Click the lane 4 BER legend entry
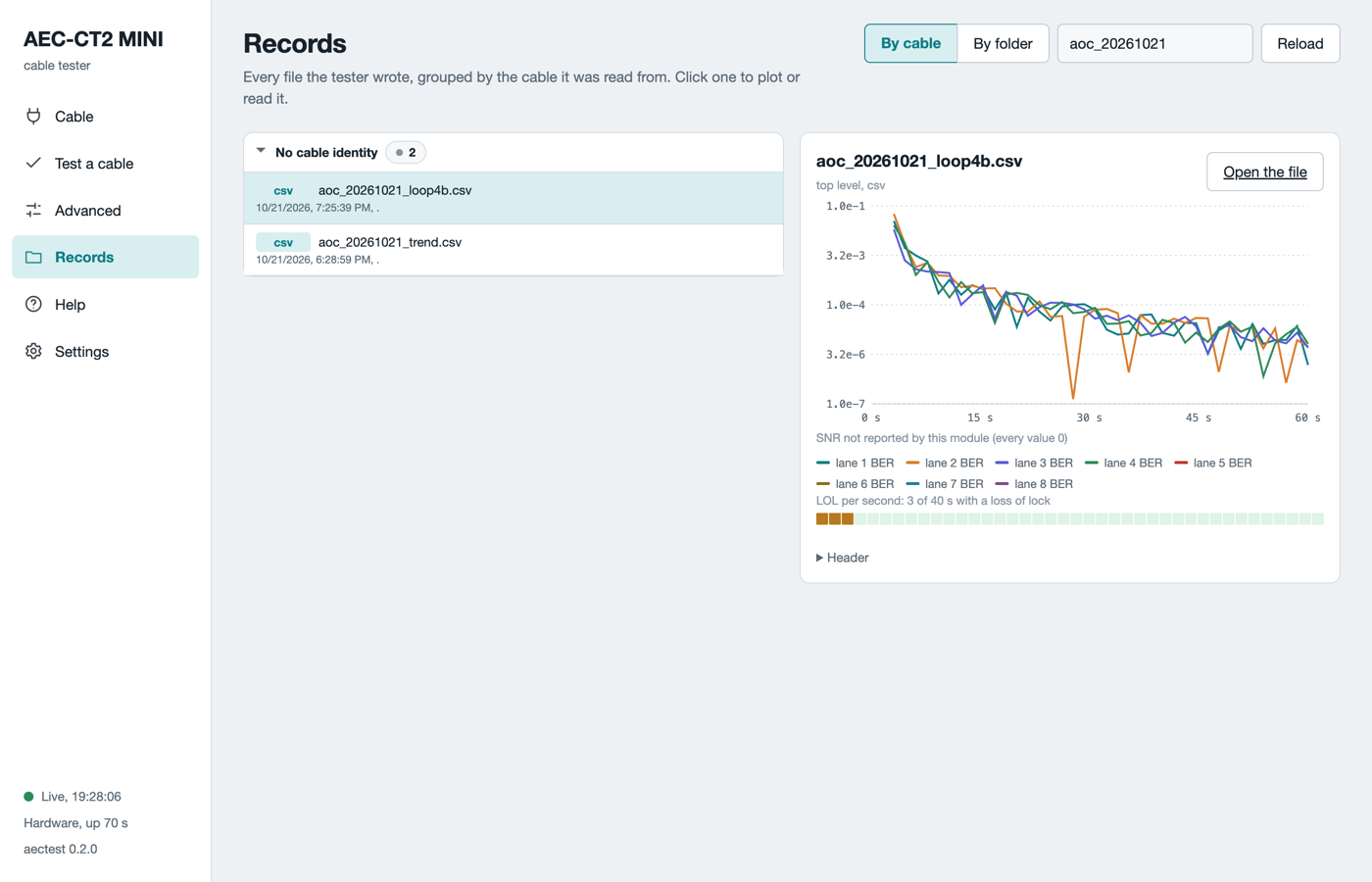Image resolution: width=1372 pixels, height=882 pixels. point(1123,463)
